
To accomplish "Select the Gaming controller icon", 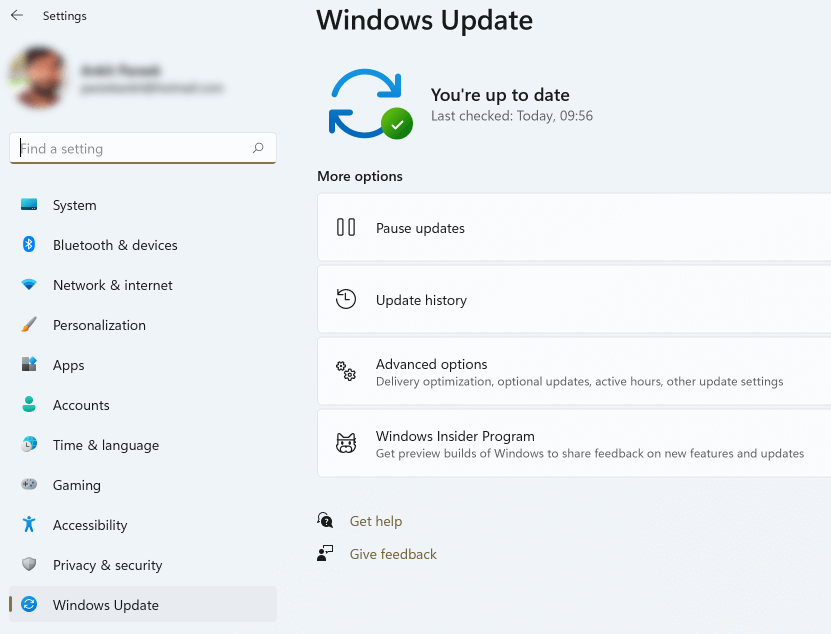I will pos(29,485).
